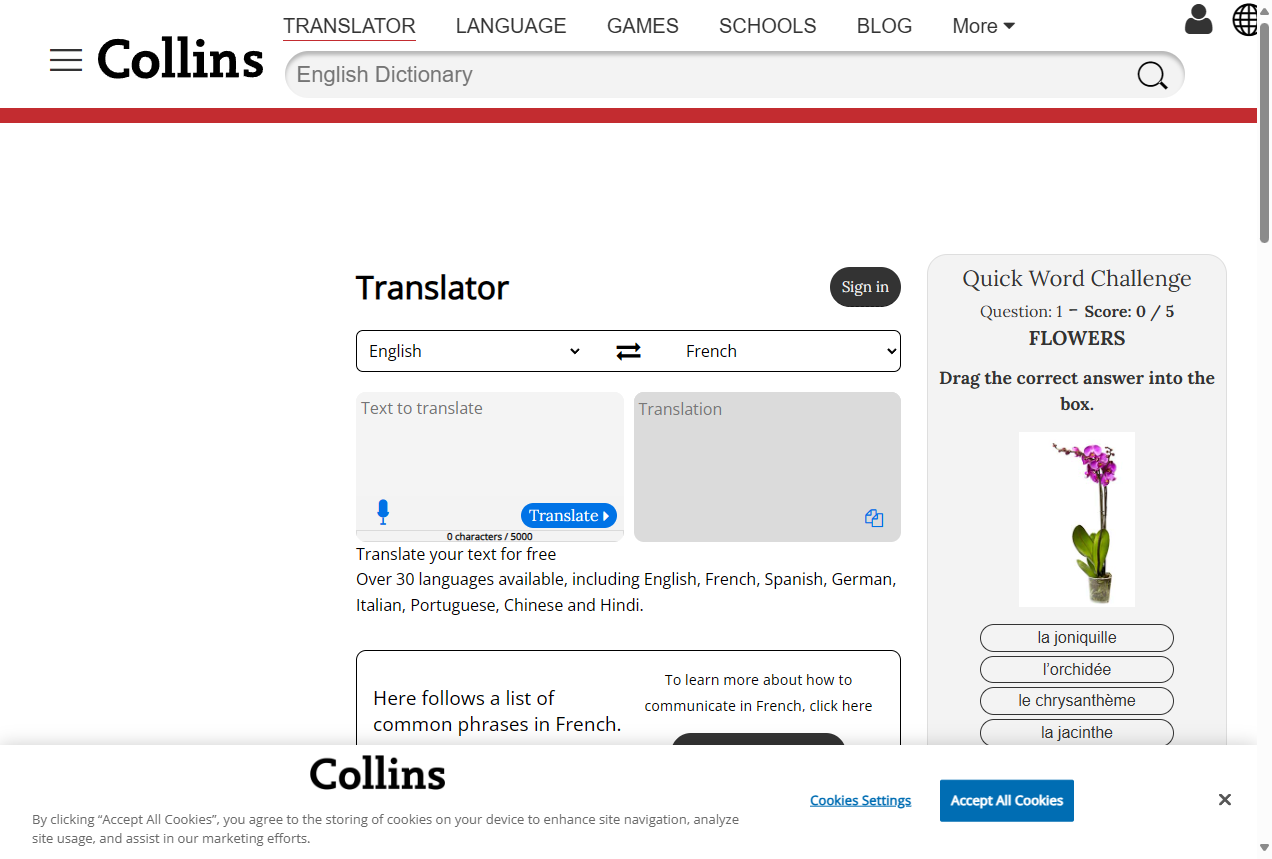
Task: Select the microphone for voice input
Action: coord(383,510)
